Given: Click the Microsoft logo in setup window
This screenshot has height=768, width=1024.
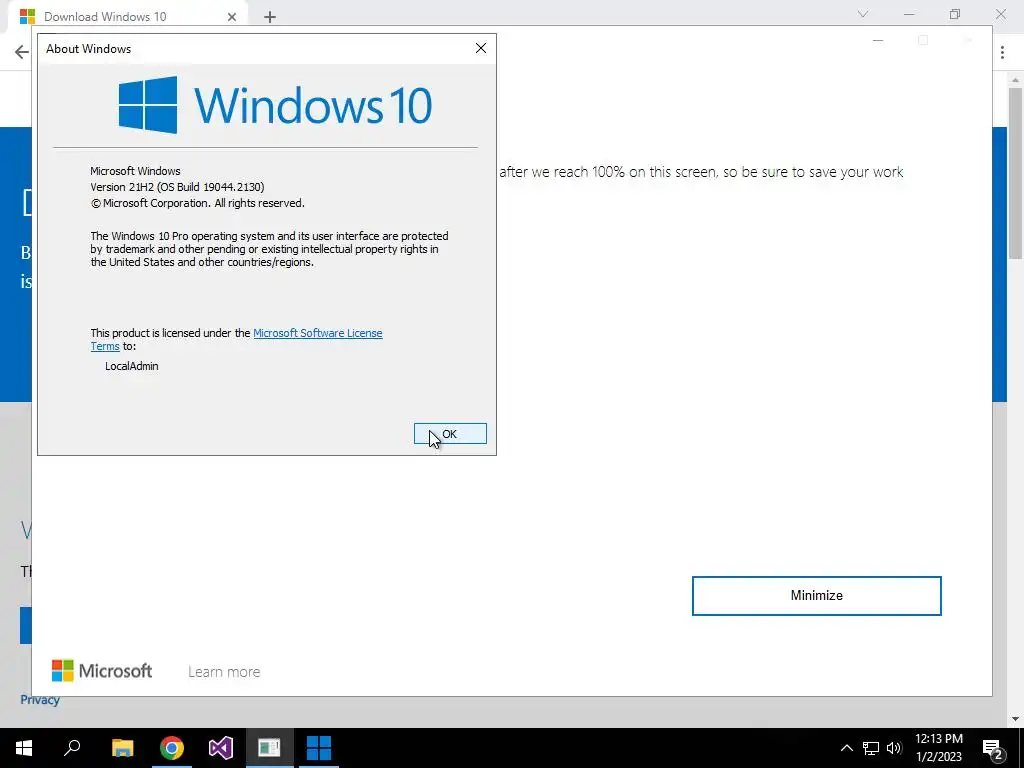Looking at the screenshot, I should [102, 671].
